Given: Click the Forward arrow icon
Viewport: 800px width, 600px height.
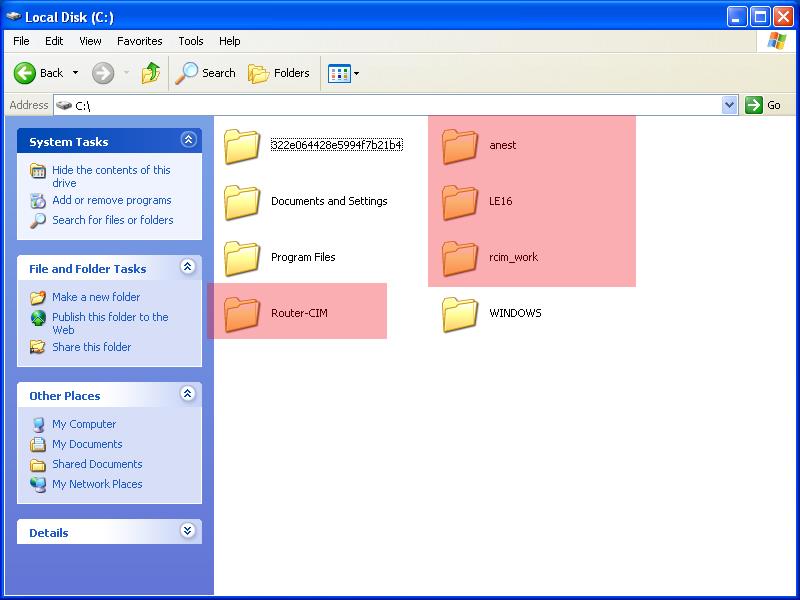Looking at the screenshot, I should (103, 73).
